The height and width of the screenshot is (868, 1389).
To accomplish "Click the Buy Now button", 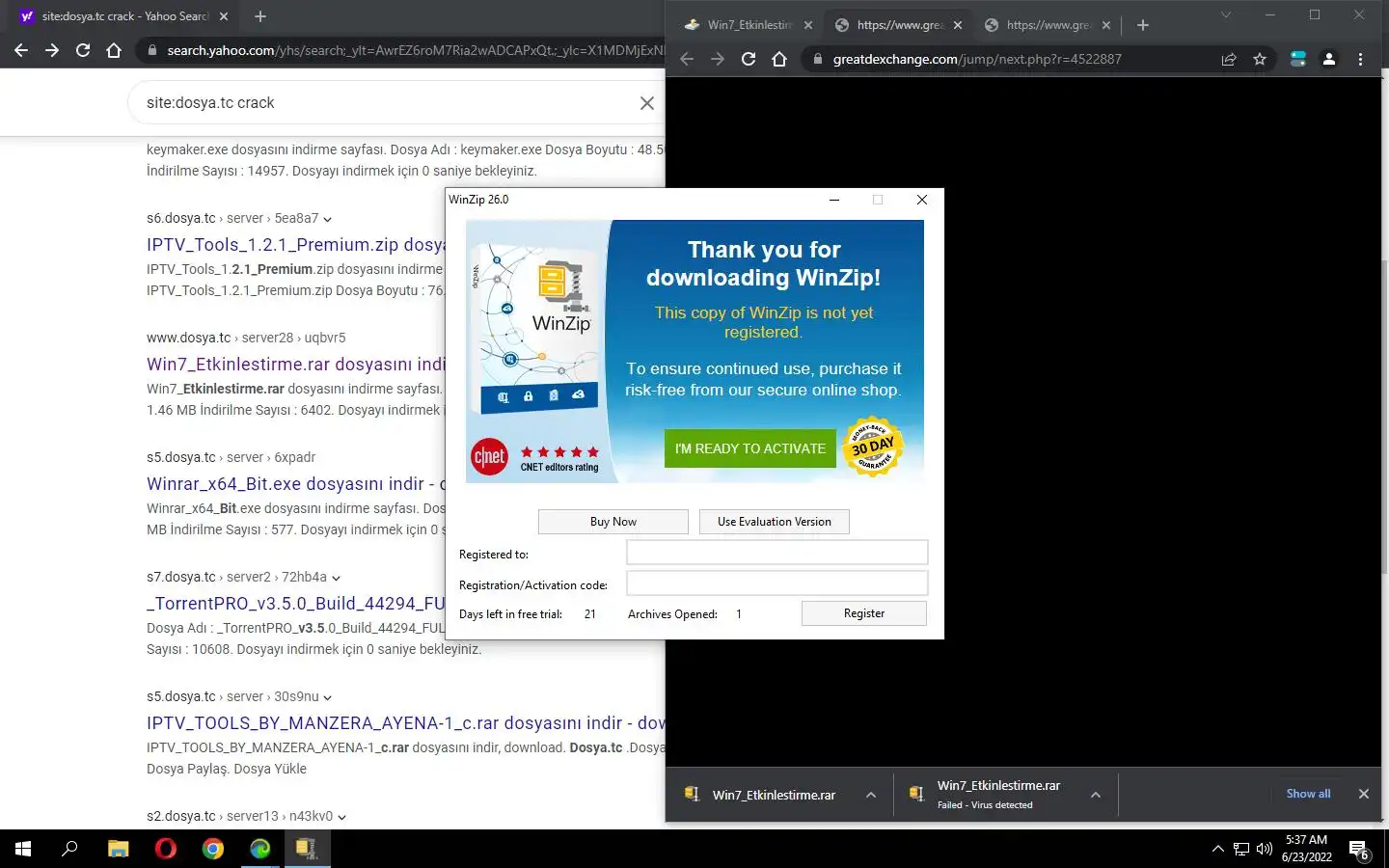I will [613, 522].
